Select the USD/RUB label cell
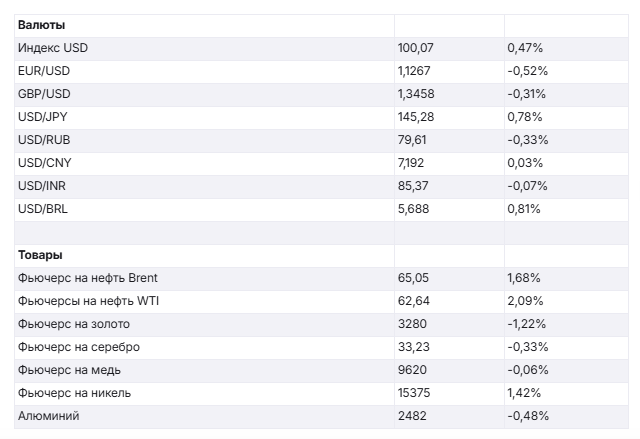640x439 pixels. tap(44, 140)
